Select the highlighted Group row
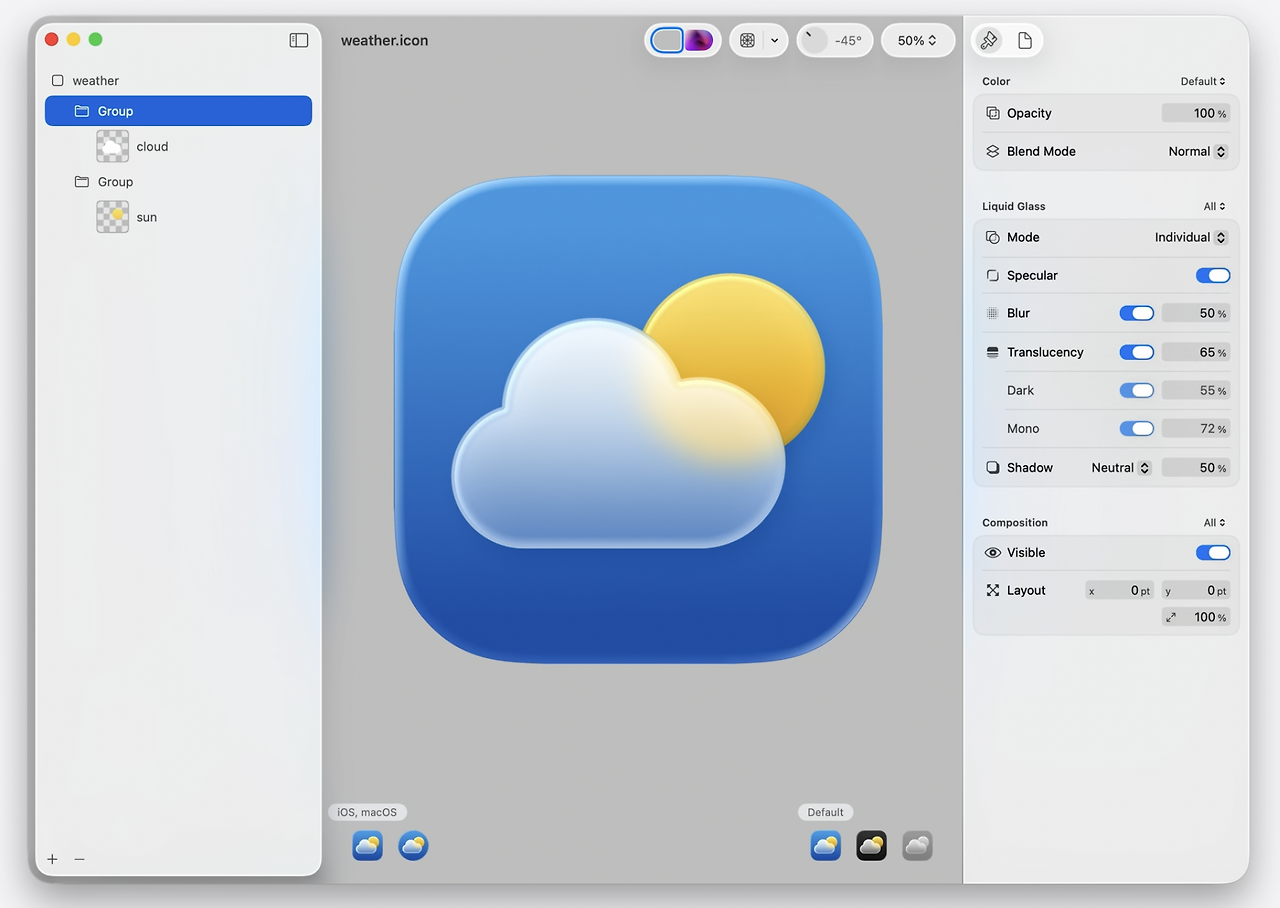The width and height of the screenshot is (1280, 908). 178,111
